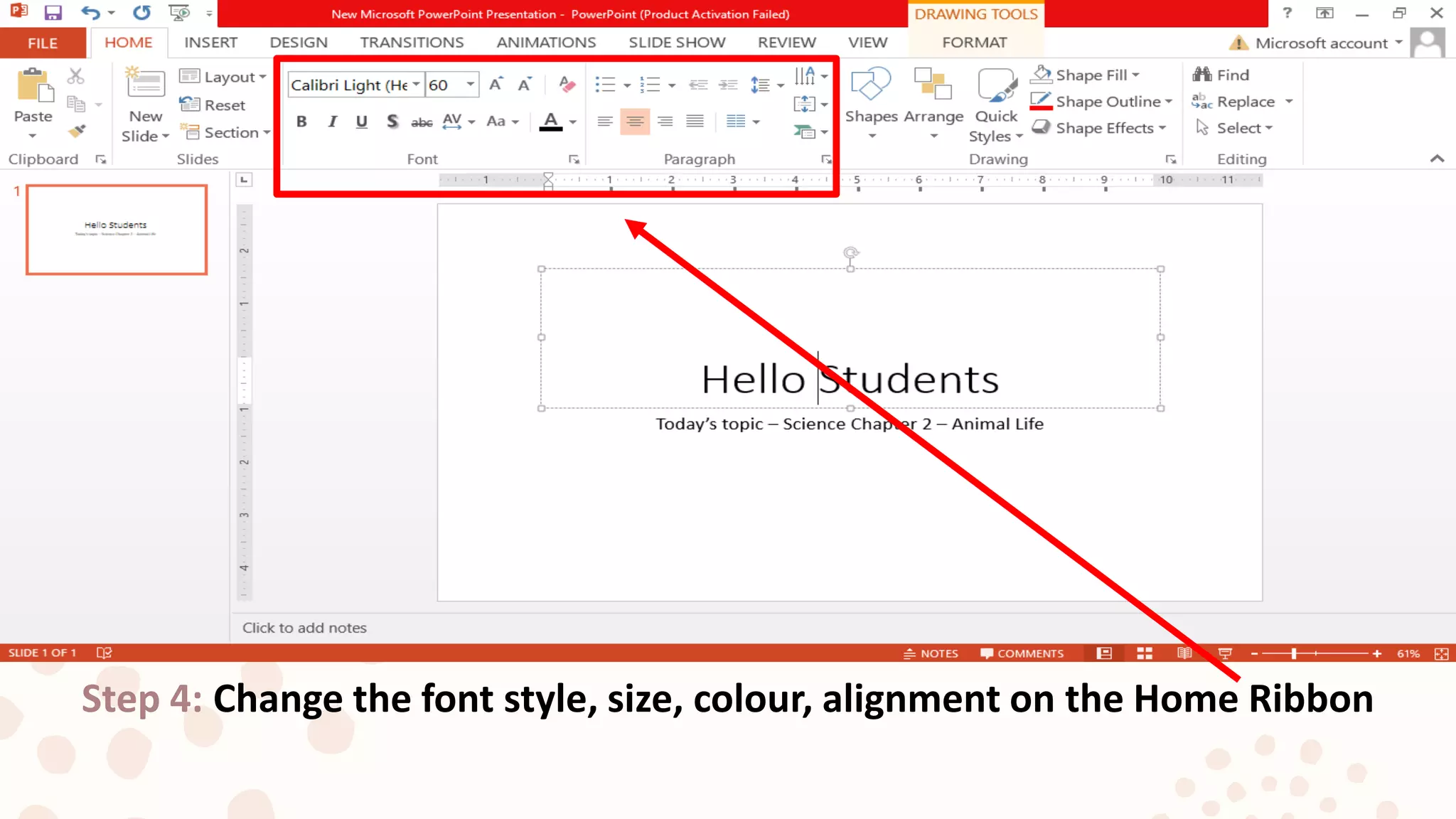This screenshot has height=819, width=1456.
Task: Click the zoom slider handle in status bar
Action: (x=1294, y=653)
